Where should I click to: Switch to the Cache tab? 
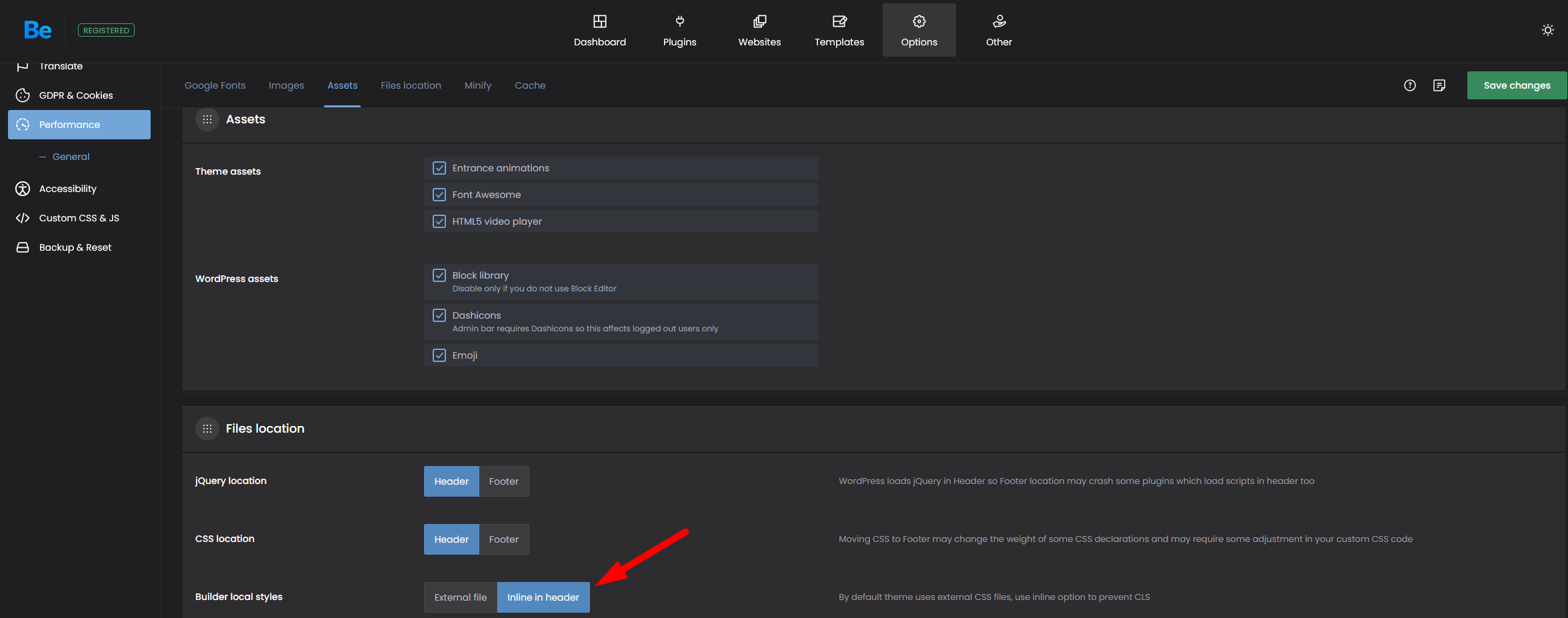coord(530,85)
